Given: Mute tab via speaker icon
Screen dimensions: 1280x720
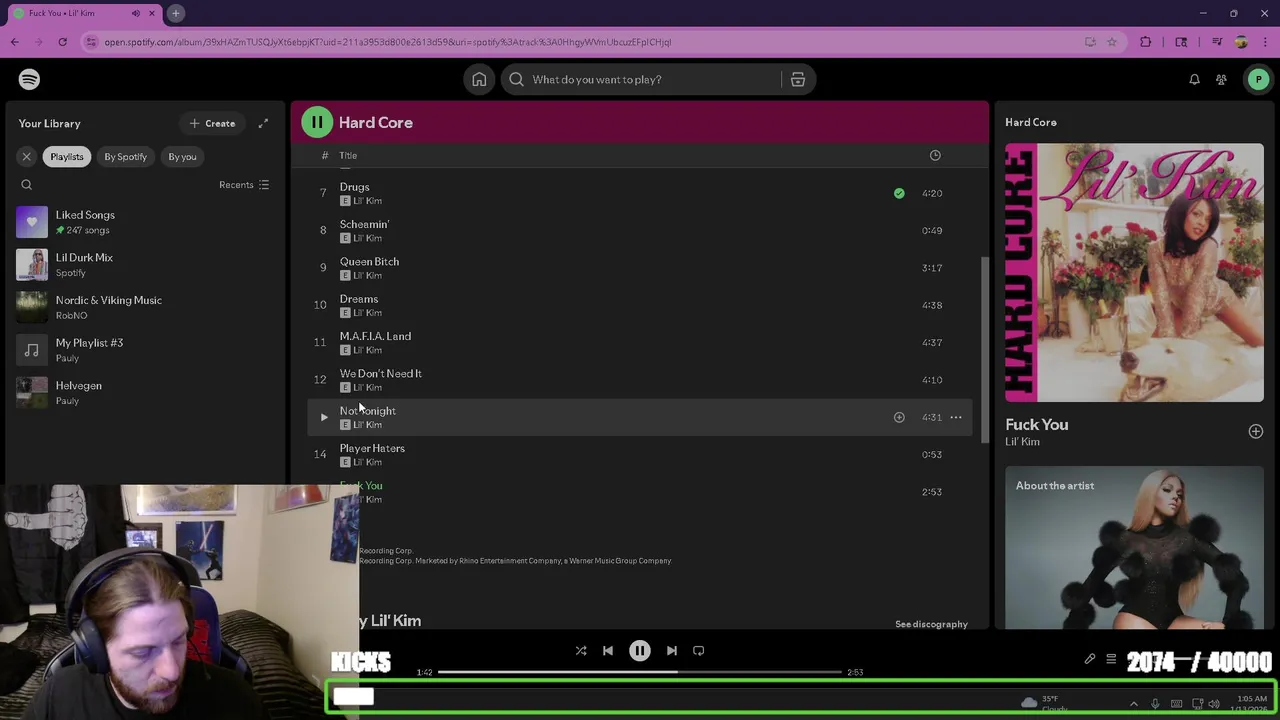Looking at the screenshot, I should tap(135, 13).
